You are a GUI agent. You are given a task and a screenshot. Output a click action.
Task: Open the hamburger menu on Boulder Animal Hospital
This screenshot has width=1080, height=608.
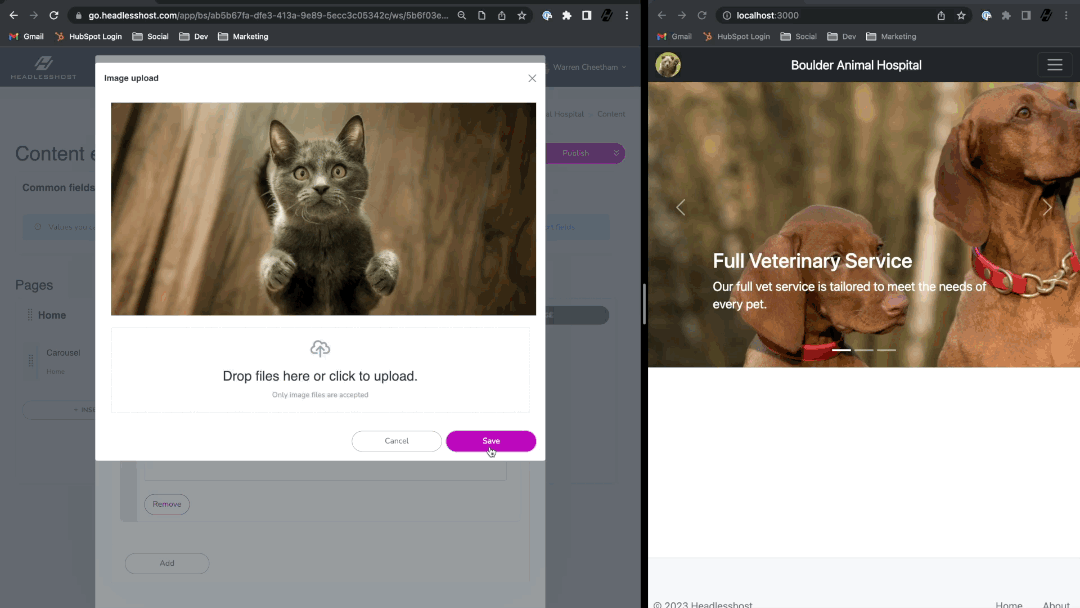pos(1054,65)
